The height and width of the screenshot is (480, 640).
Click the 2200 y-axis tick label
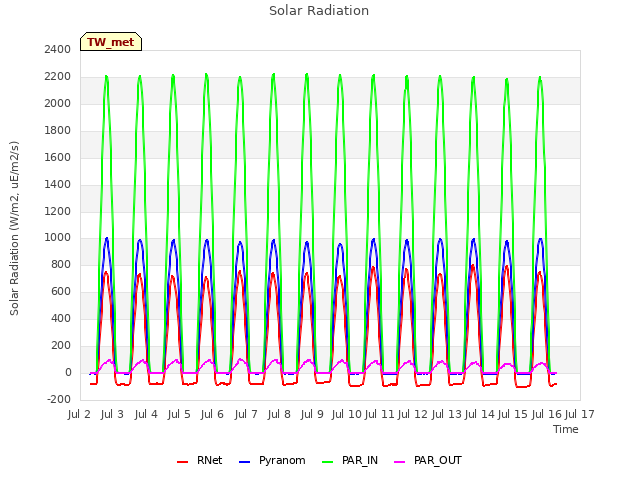tap(58, 76)
